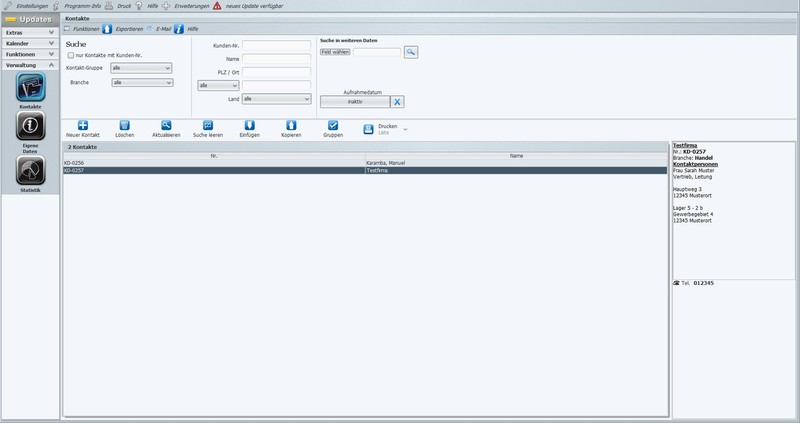Click the Löschen trash icon
This screenshot has width=800, height=423.
124,126
